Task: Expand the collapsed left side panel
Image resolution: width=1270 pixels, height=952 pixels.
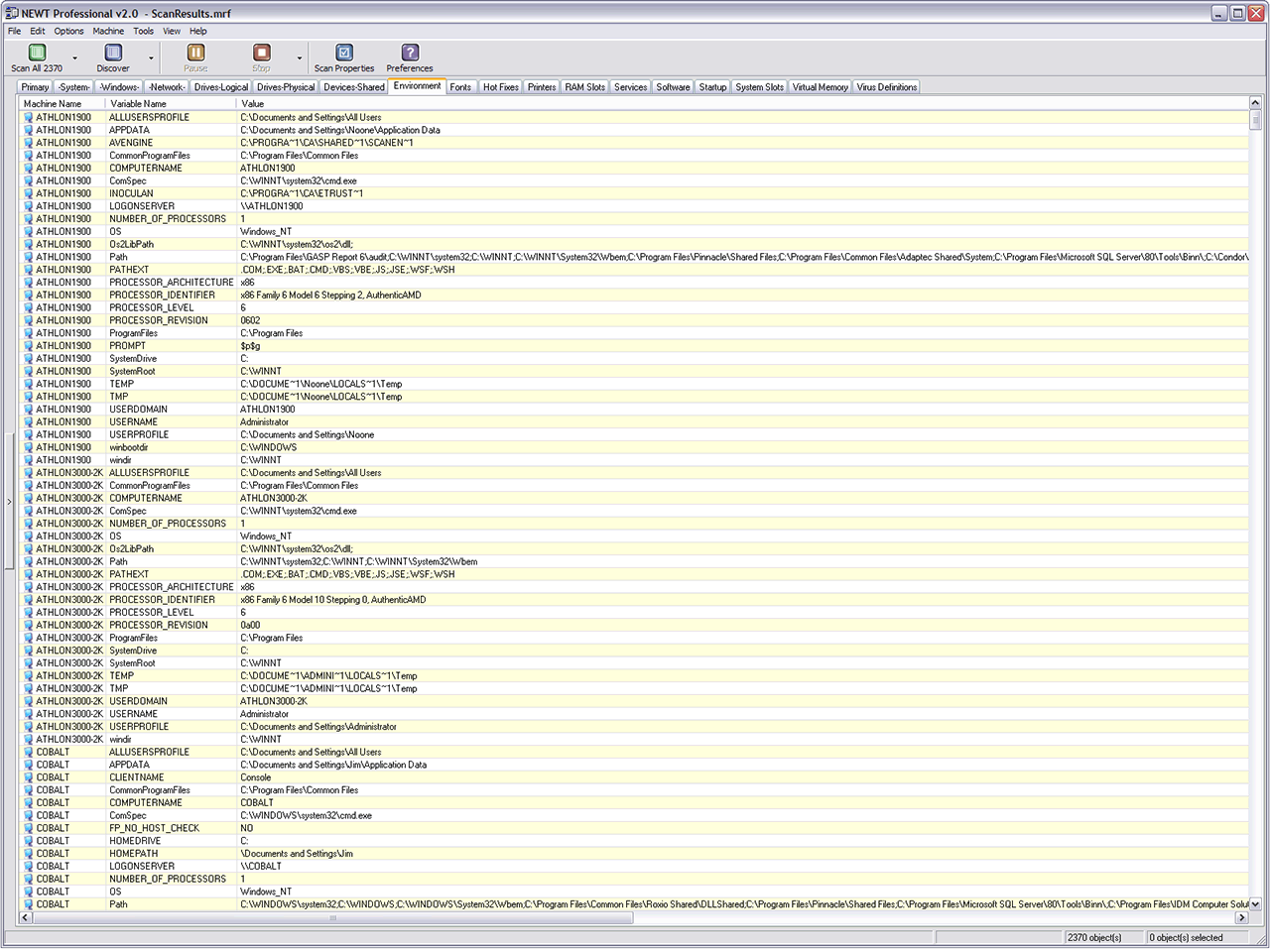Action: tap(9, 502)
